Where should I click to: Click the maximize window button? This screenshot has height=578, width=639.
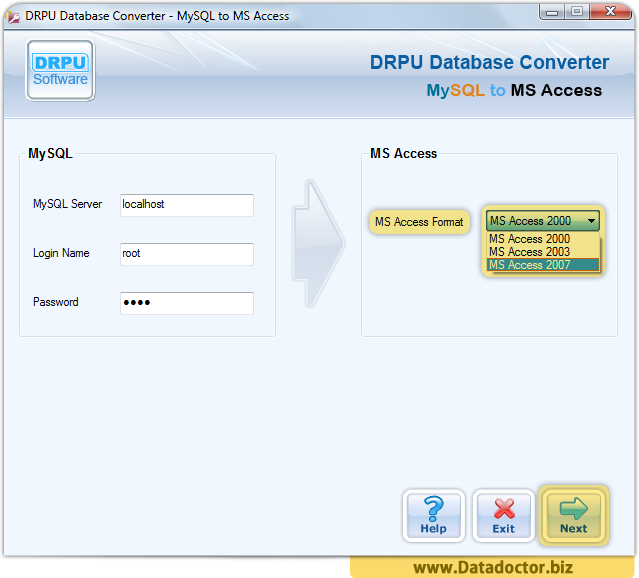click(577, 11)
